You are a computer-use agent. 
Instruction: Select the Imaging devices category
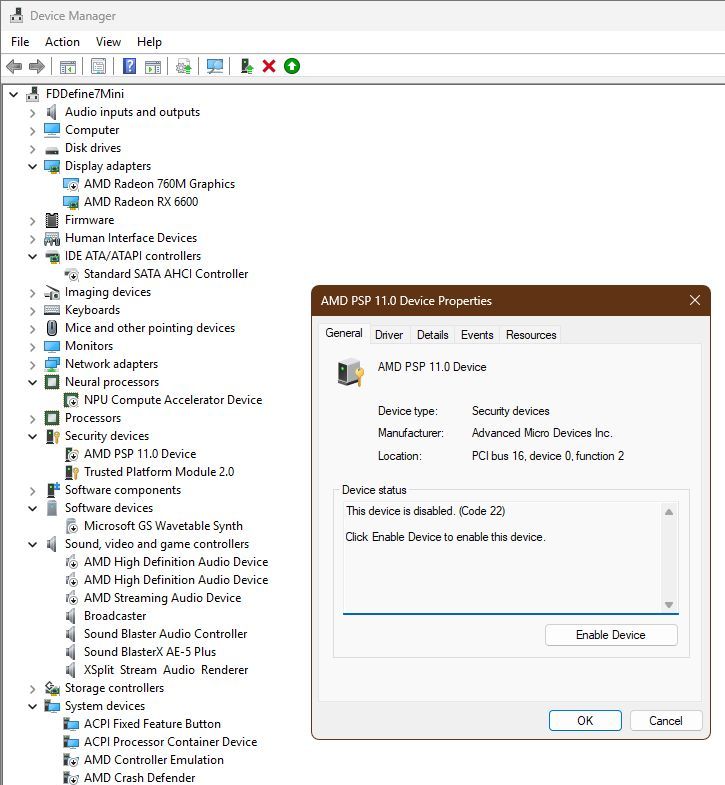pyautogui.click(x=108, y=292)
